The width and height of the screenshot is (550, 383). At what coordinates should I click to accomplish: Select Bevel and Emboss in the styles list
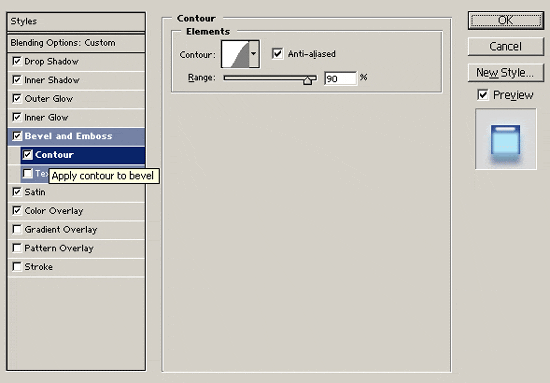76,136
